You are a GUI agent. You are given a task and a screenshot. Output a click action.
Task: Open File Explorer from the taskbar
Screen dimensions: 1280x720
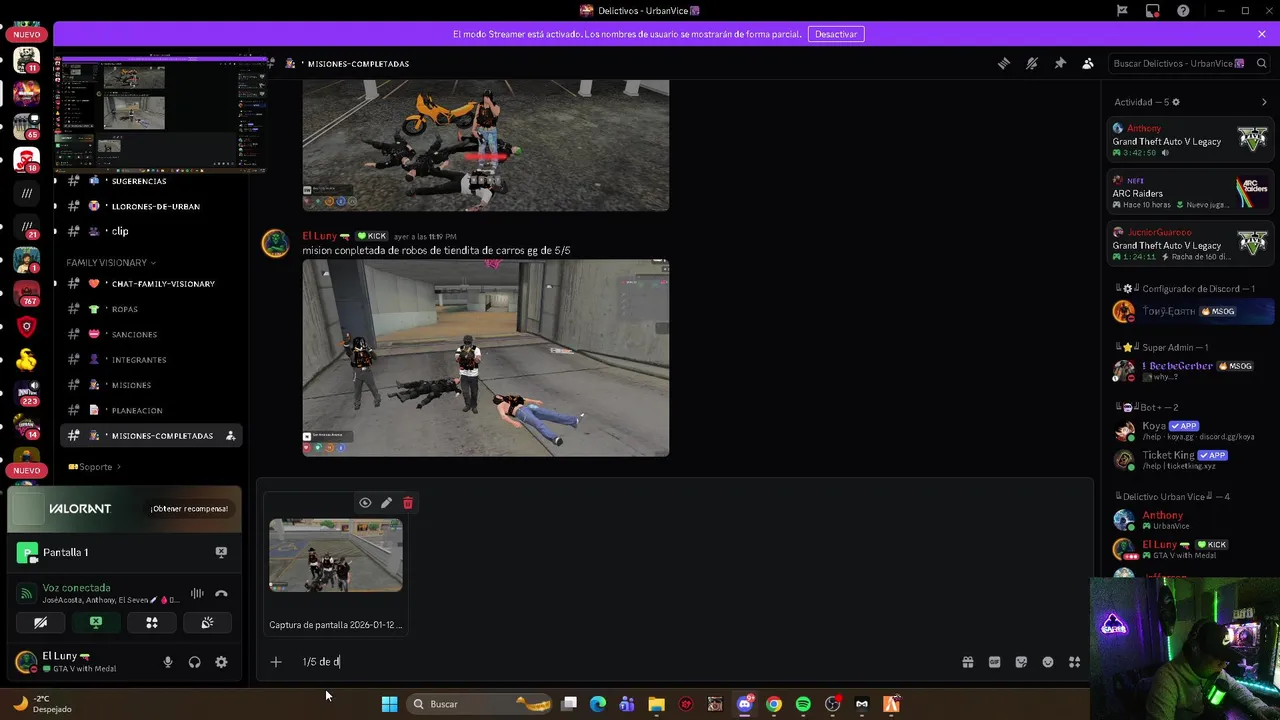click(656, 704)
